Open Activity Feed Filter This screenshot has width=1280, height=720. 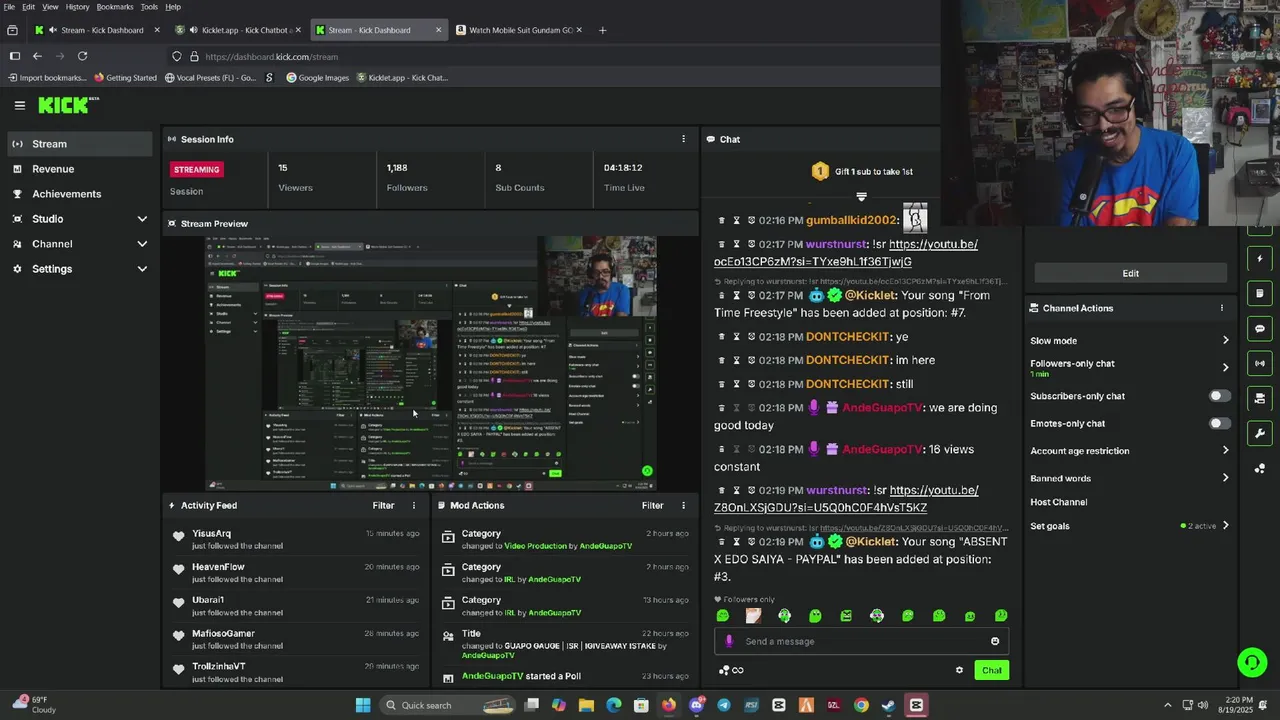(384, 506)
